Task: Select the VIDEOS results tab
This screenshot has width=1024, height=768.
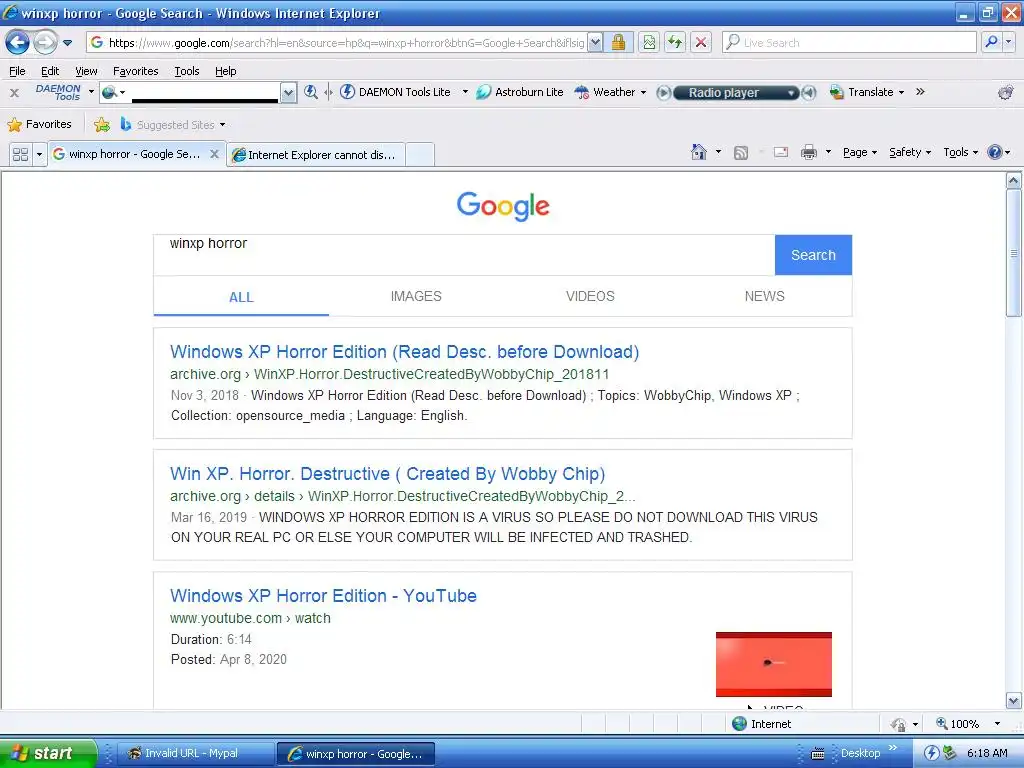Action: tap(590, 296)
